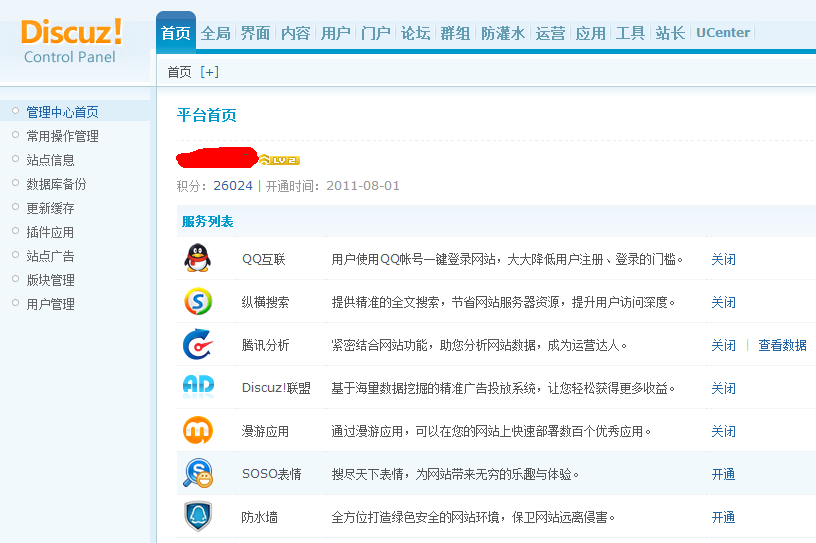816x543 pixels.
Task: Click 关闭 for 腾讯分析
Action: pyautogui.click(x=723, y=345)
